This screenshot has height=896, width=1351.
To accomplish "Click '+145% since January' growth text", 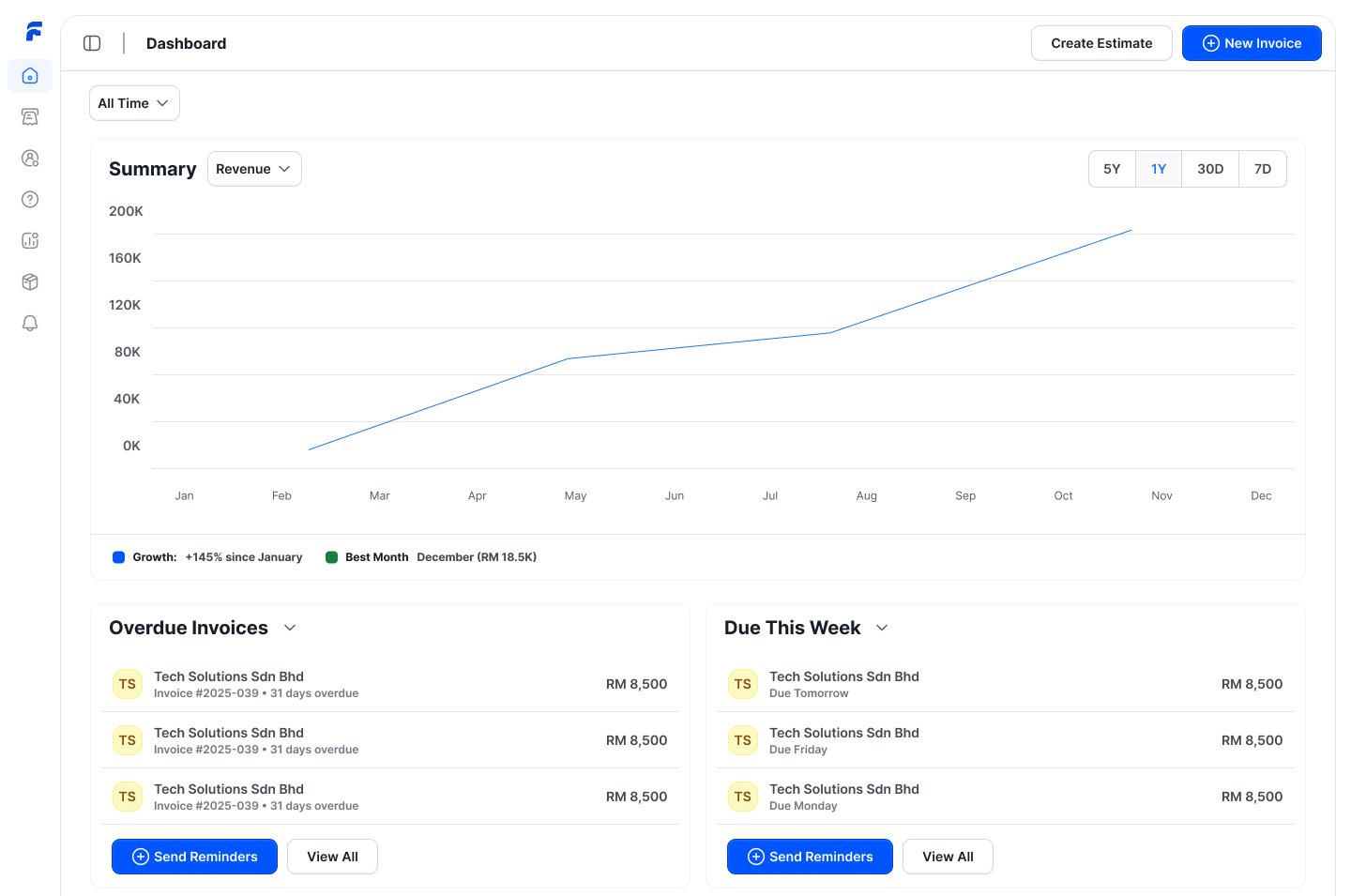I will (244, 557).
